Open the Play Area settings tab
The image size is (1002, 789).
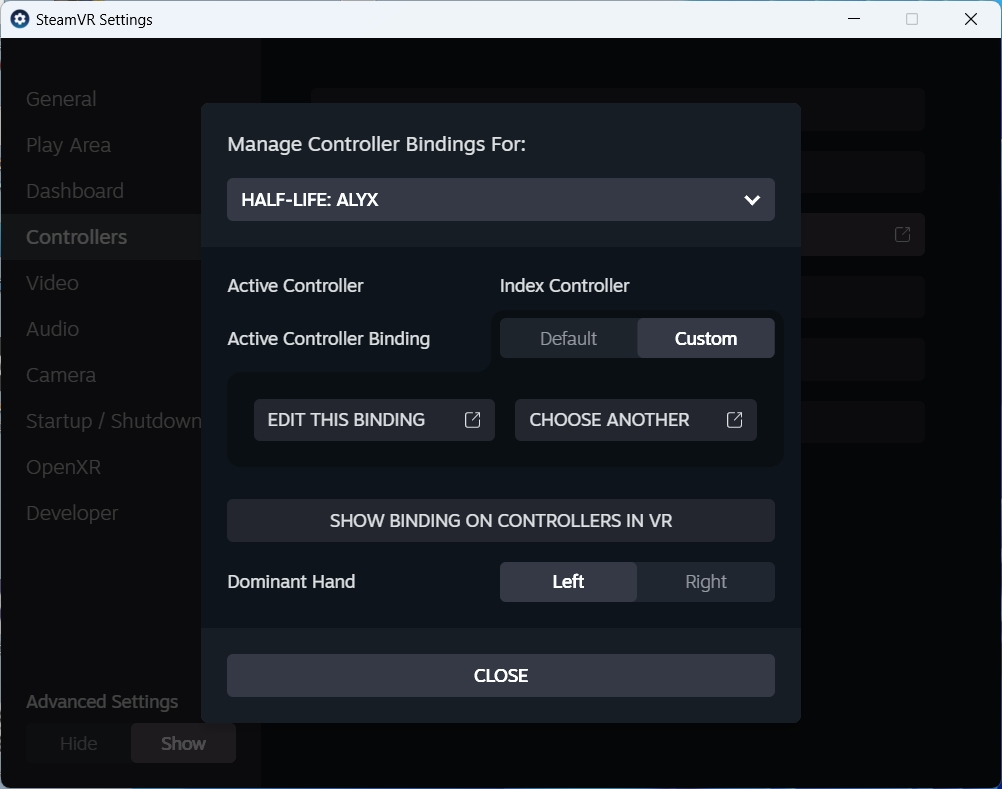click(68, 145)
